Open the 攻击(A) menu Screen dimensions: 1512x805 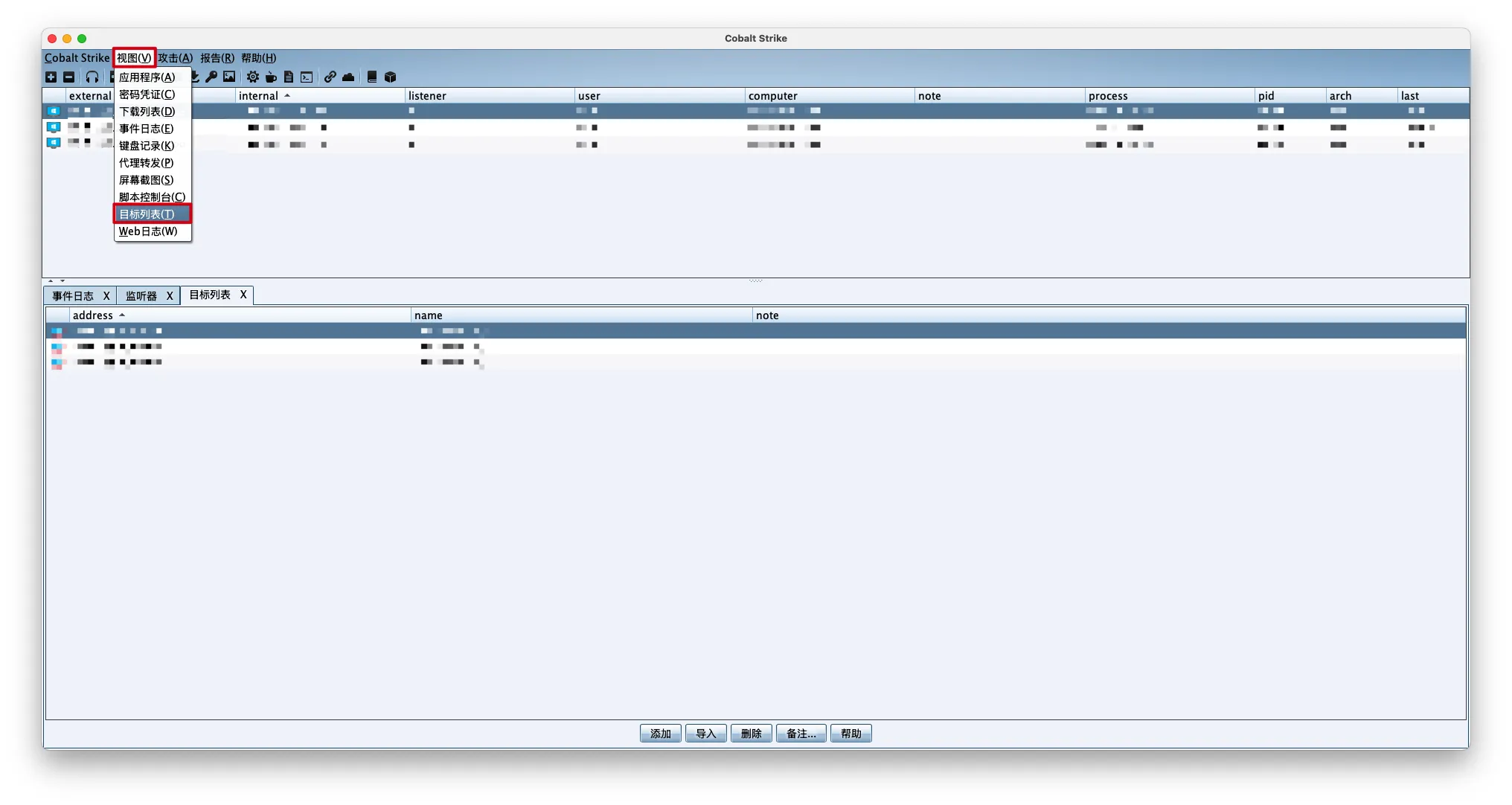pyautogui.click(x=175, y=58)
